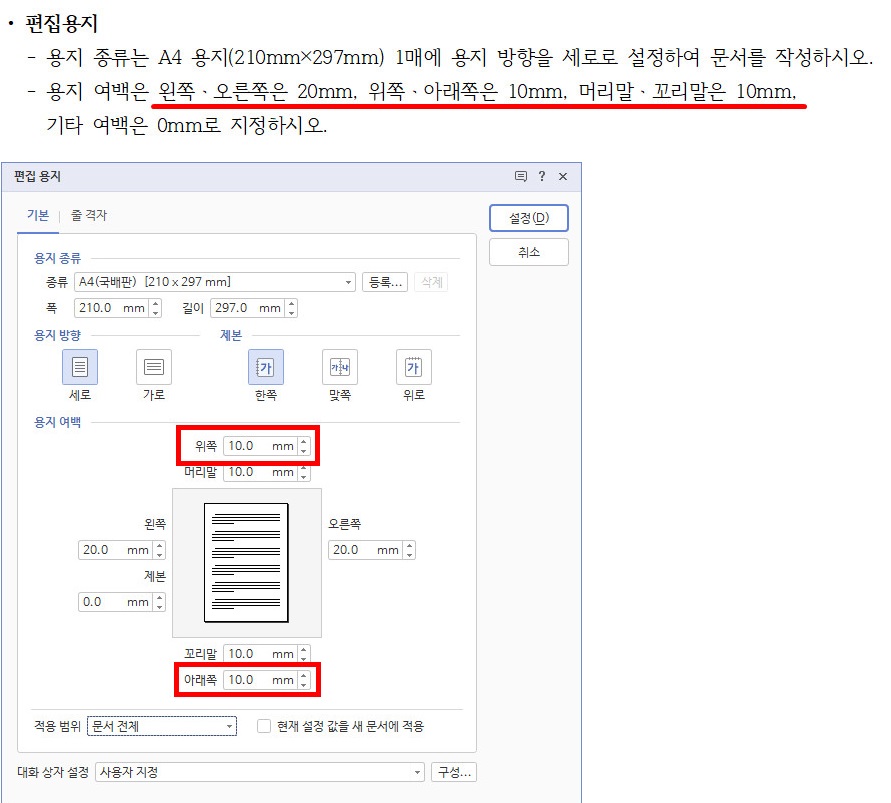Image resolution: width=891 pixels, height=803 pixels.
Task: Click the 왼쪽 left margin field
Action: pos(116,550)
